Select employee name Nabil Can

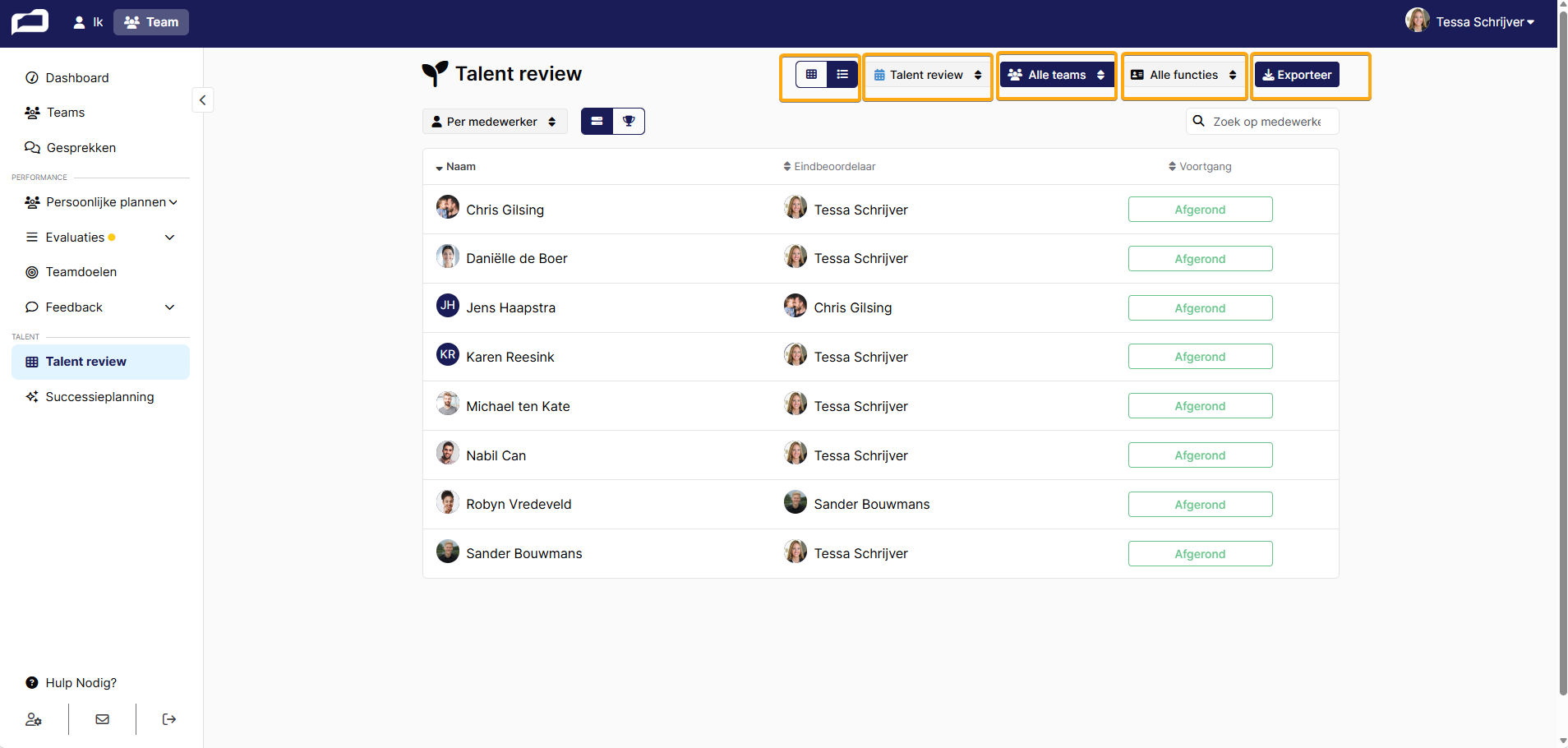tap(496, 456)
